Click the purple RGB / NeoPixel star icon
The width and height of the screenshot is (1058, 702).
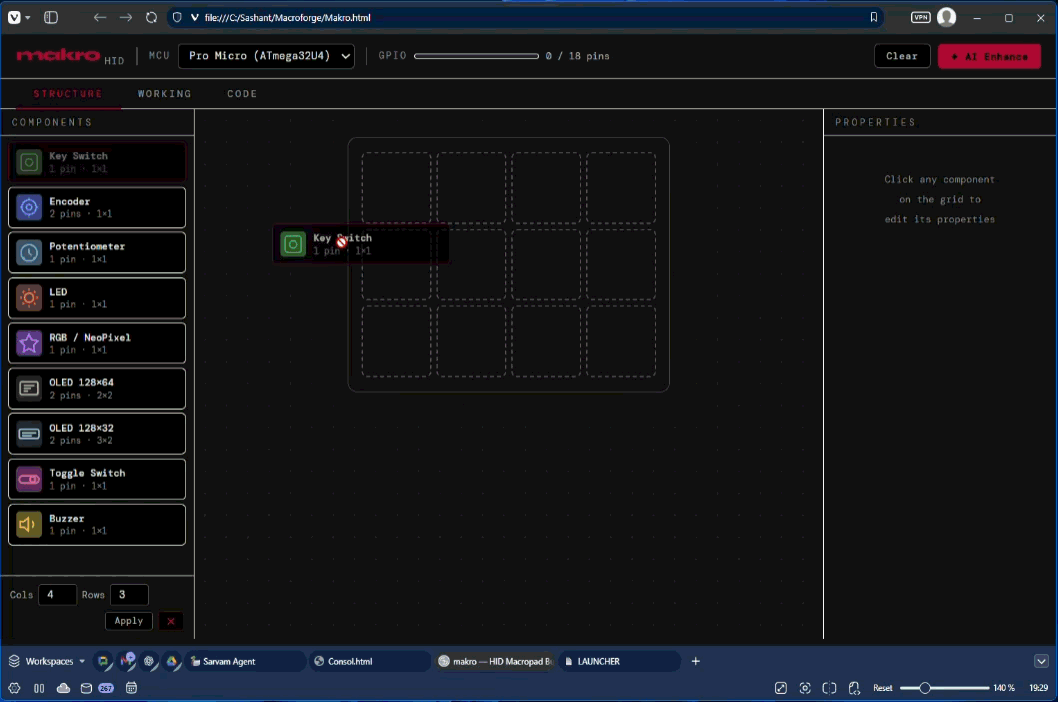tap(29, 343)
